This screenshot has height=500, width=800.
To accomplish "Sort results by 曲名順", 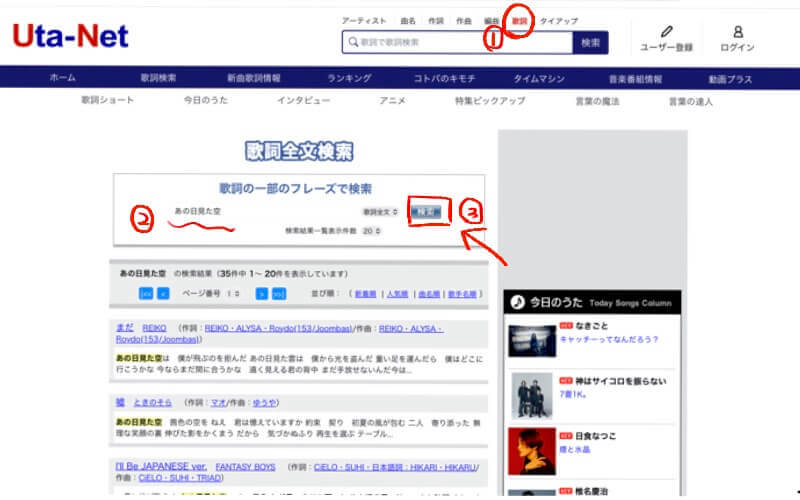I will (429, 294).
